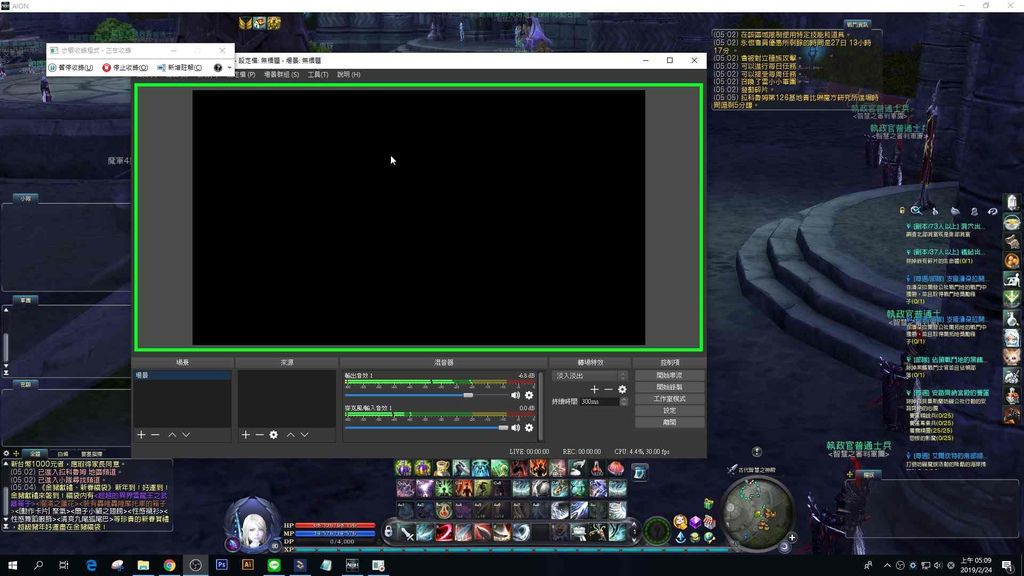Move source down in 來源 panel
1024x576 pixels.
click(x=305, y=435)
